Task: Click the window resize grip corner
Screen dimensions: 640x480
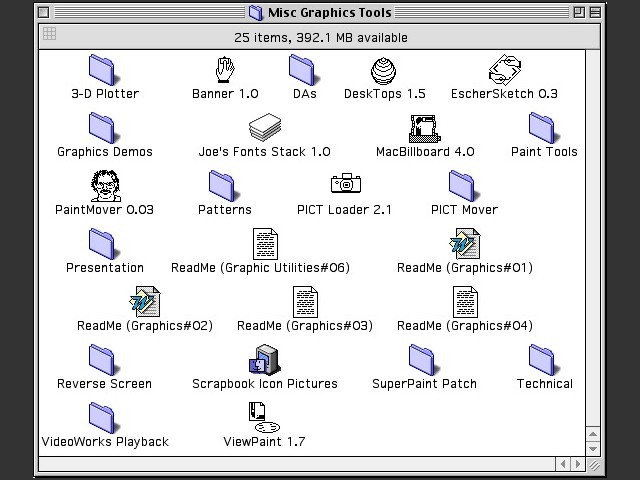Action: [x=594, y=465]
